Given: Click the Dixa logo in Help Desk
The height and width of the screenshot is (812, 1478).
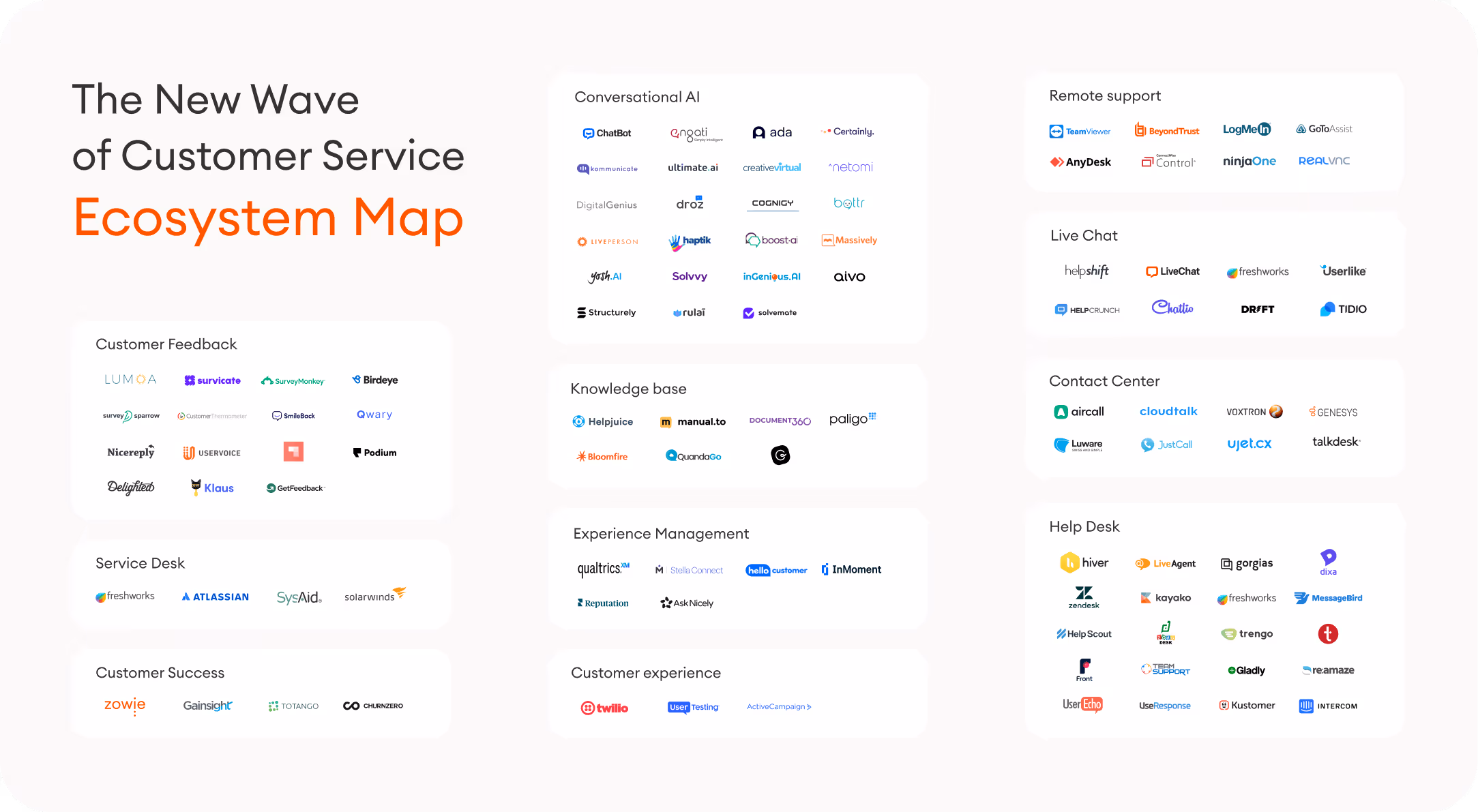Looking at the screenshot, I should [1328, 562].
